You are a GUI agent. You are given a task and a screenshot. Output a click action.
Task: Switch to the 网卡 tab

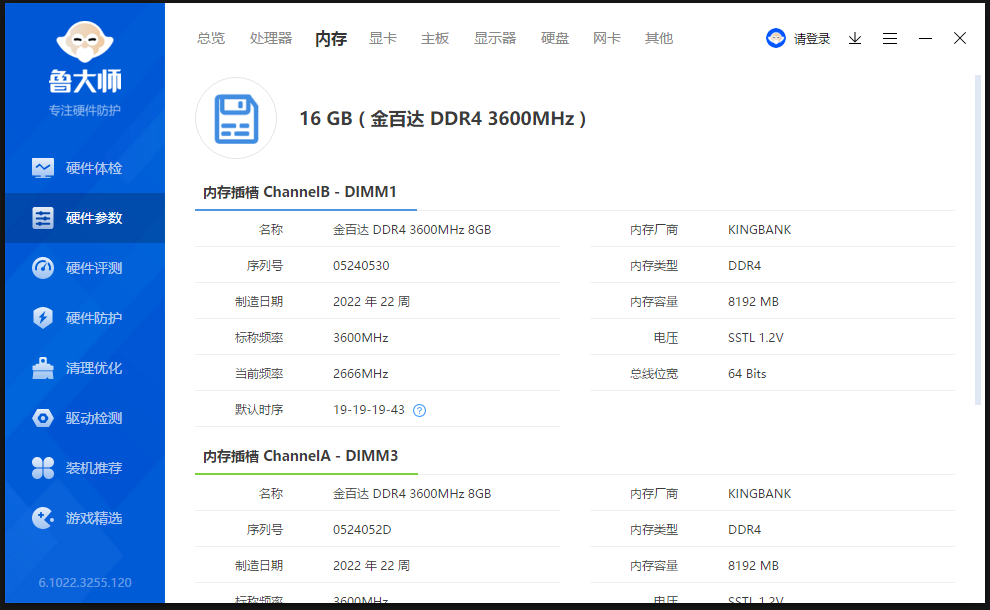point(607,39)
